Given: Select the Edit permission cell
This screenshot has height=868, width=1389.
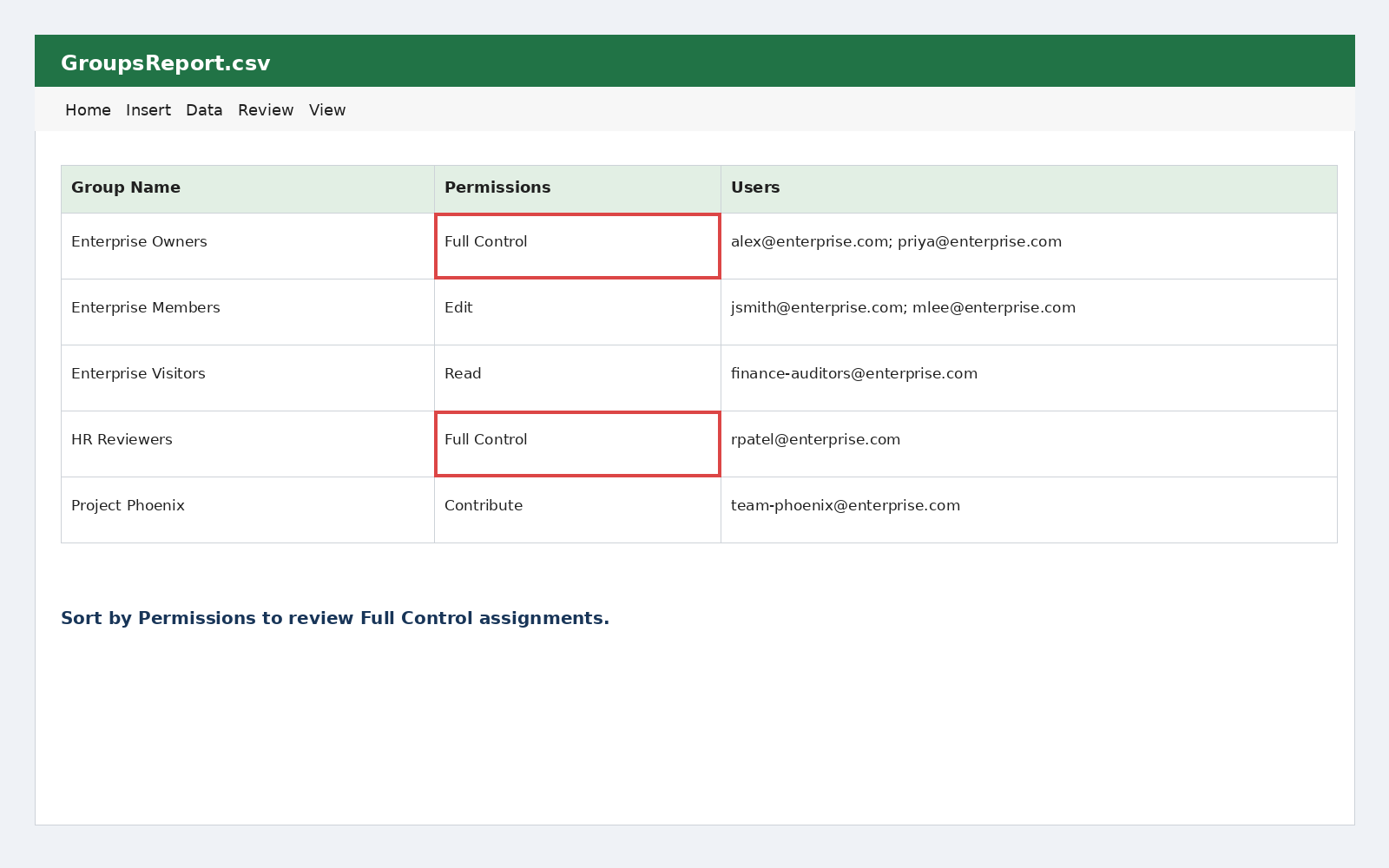Looking at the screenshot, I should pos(577,312).
